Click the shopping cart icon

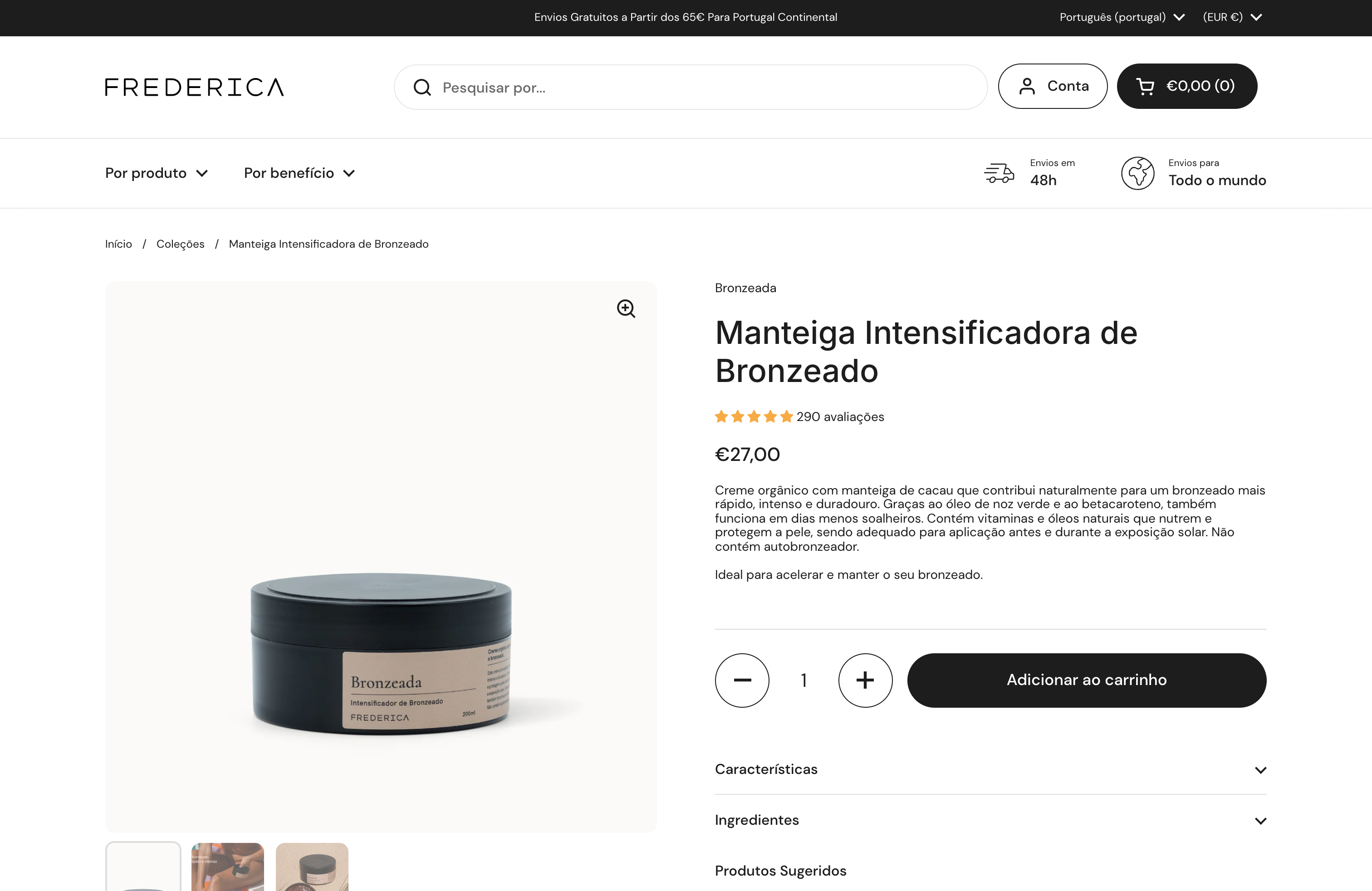point(1145,87)
